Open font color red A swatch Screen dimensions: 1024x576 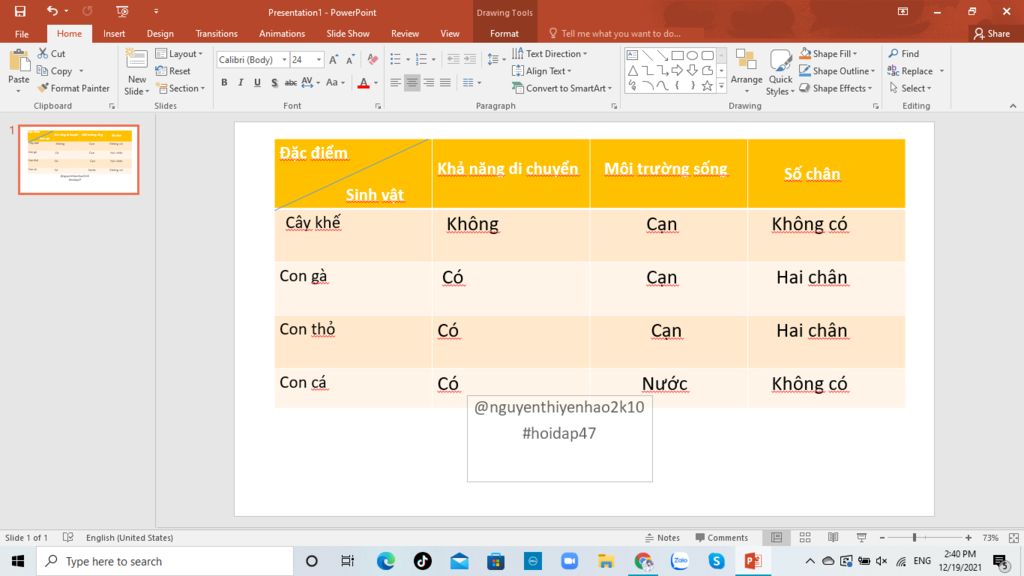pos(364,83)
